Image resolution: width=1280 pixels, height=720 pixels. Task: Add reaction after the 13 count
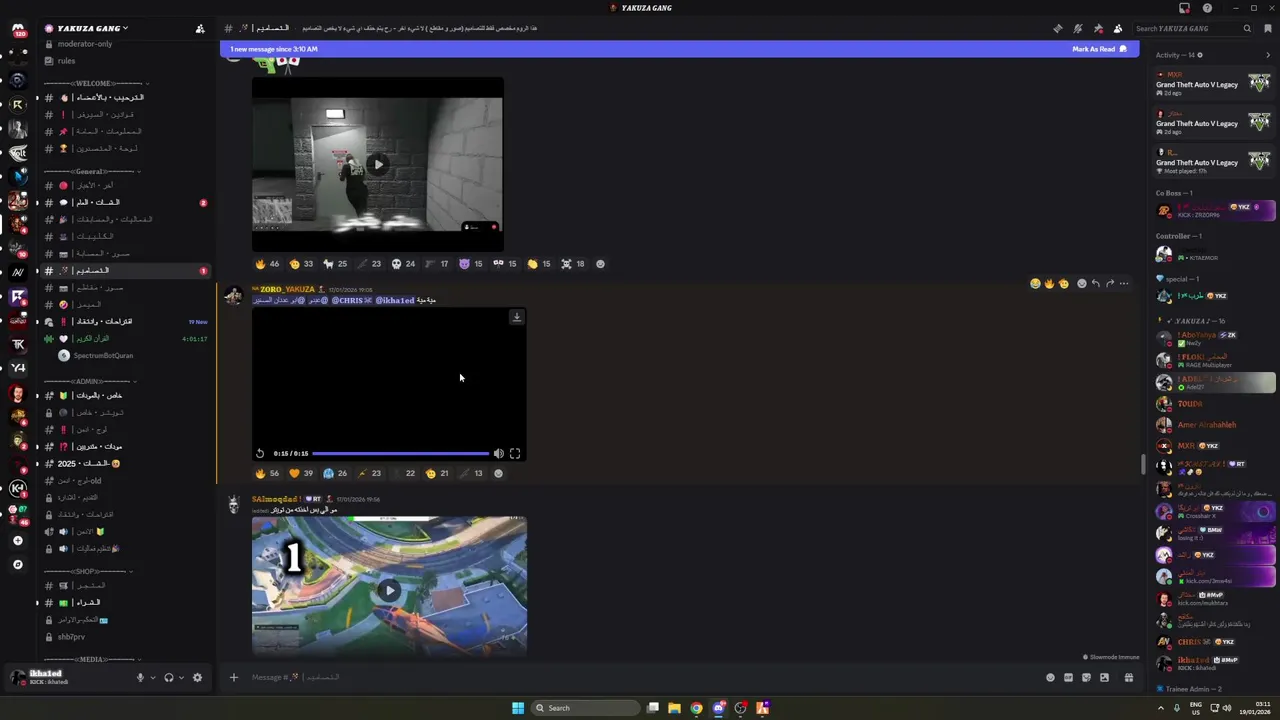pyautogui.click(x=498, y=473)
